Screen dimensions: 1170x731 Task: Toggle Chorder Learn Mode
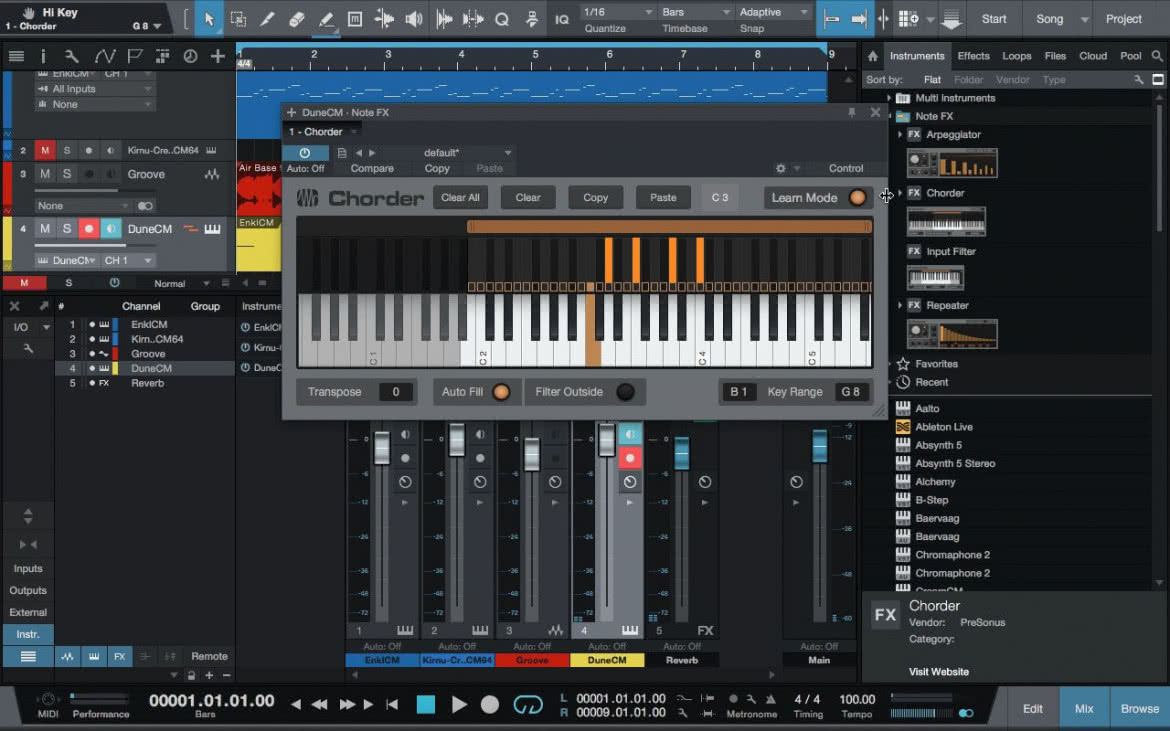[857, 198]
